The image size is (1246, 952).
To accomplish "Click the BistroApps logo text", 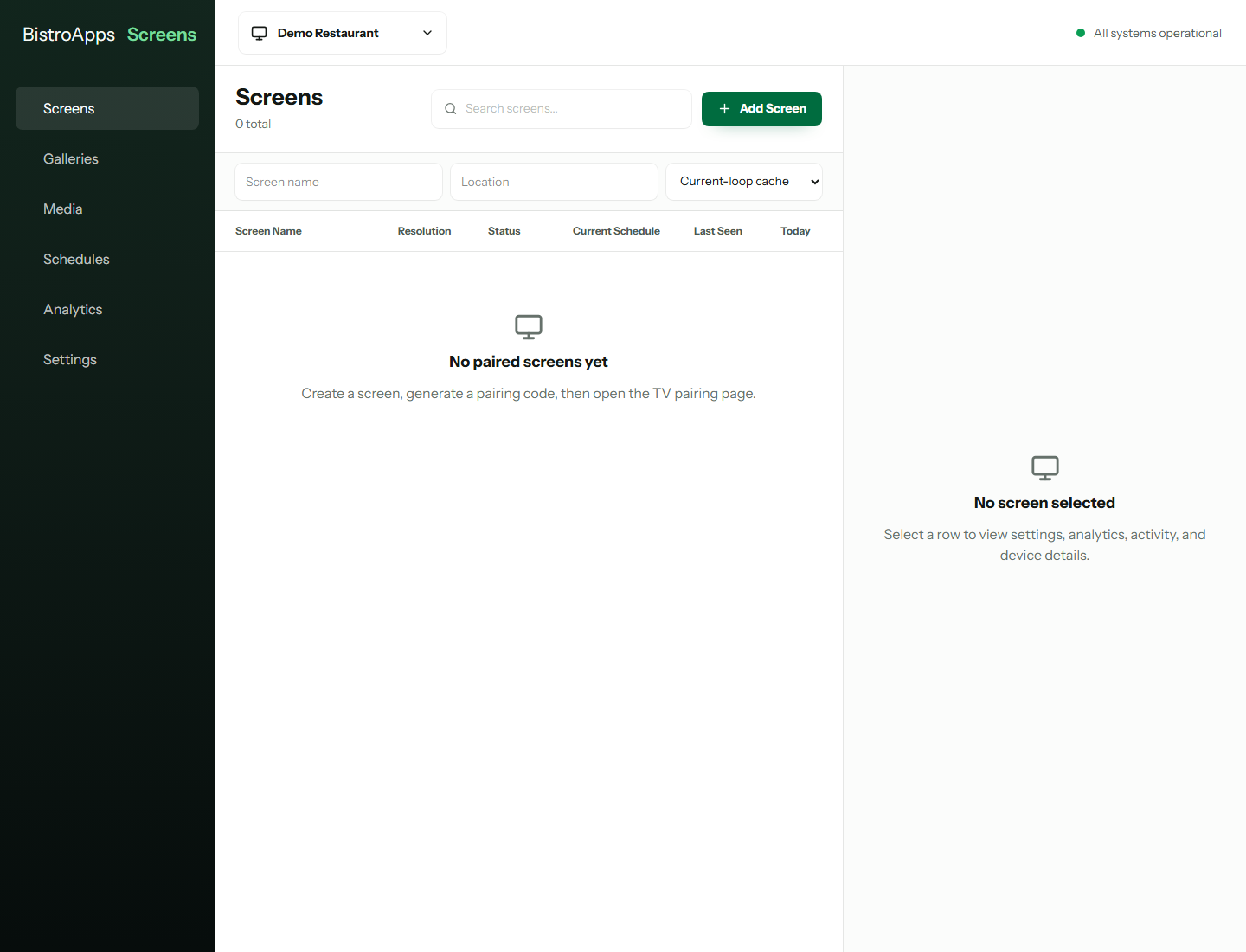I will [68, 35].
